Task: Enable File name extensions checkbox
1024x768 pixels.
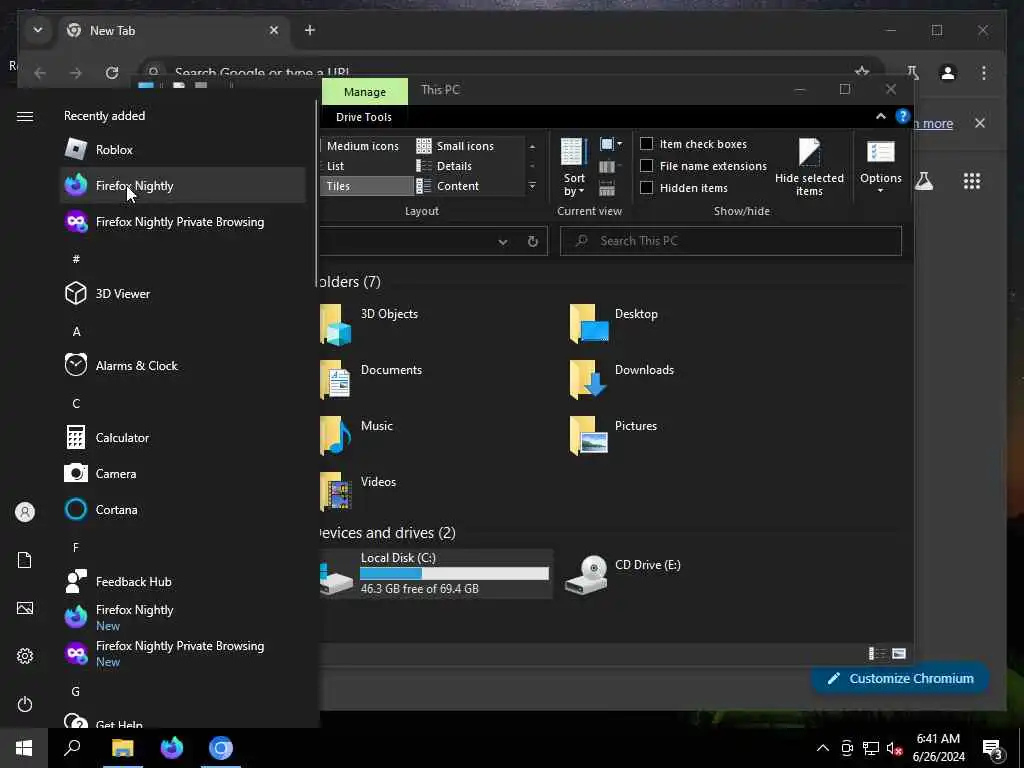Action: [647, 166]
